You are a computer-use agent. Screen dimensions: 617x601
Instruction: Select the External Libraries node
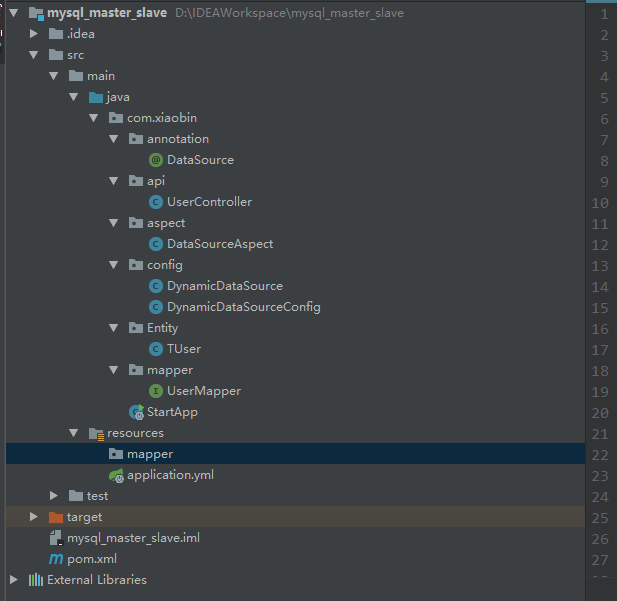tap(97, 580)
